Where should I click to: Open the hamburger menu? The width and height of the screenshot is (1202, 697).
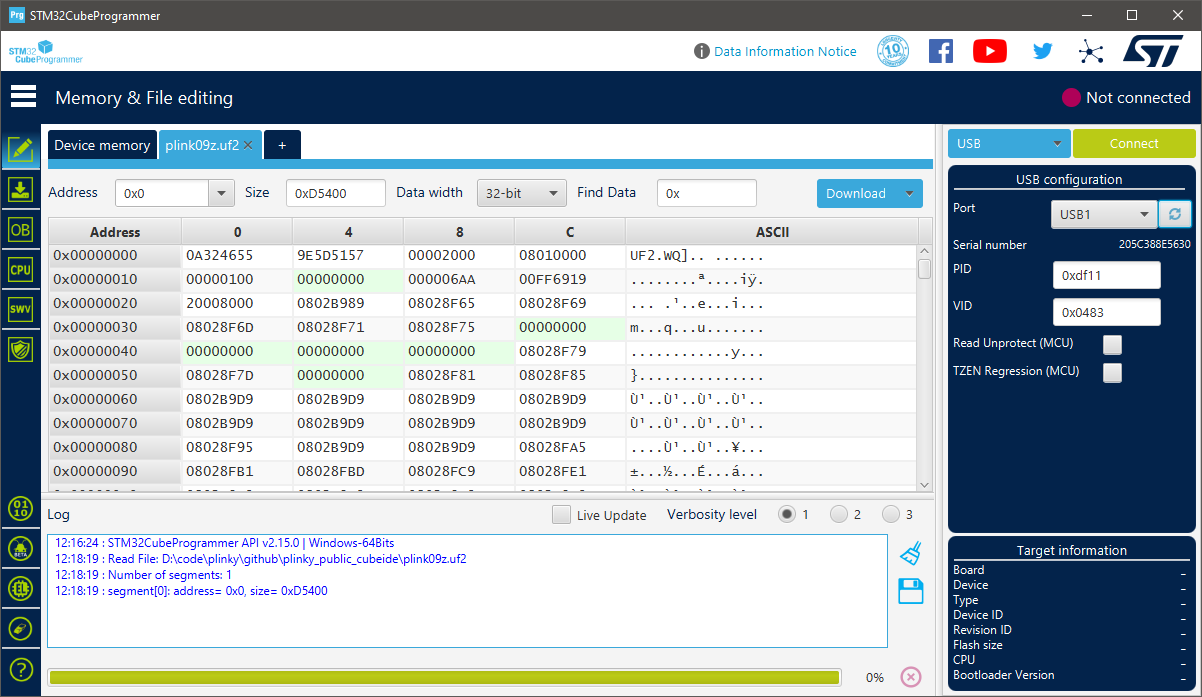[x=23, y=97]
